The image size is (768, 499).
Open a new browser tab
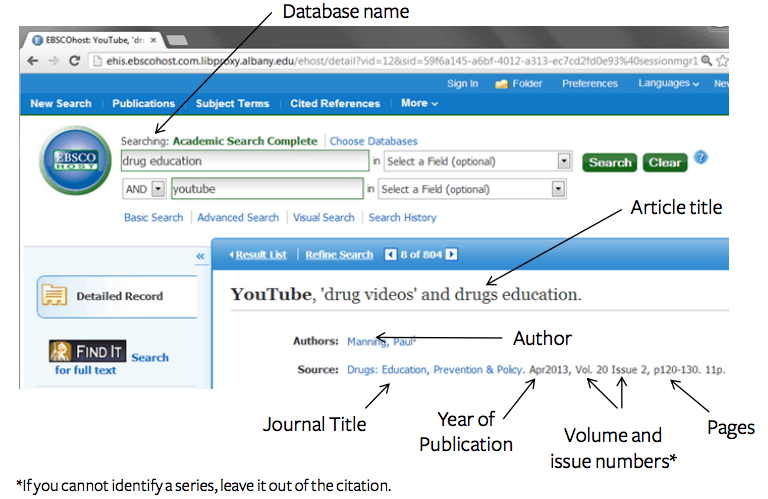pos(176,40)
